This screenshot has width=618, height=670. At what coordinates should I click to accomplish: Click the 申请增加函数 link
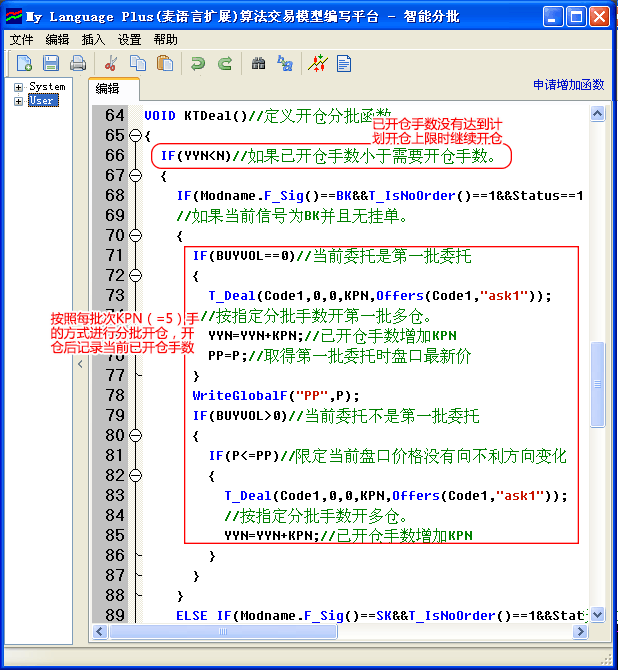point(568,85)
